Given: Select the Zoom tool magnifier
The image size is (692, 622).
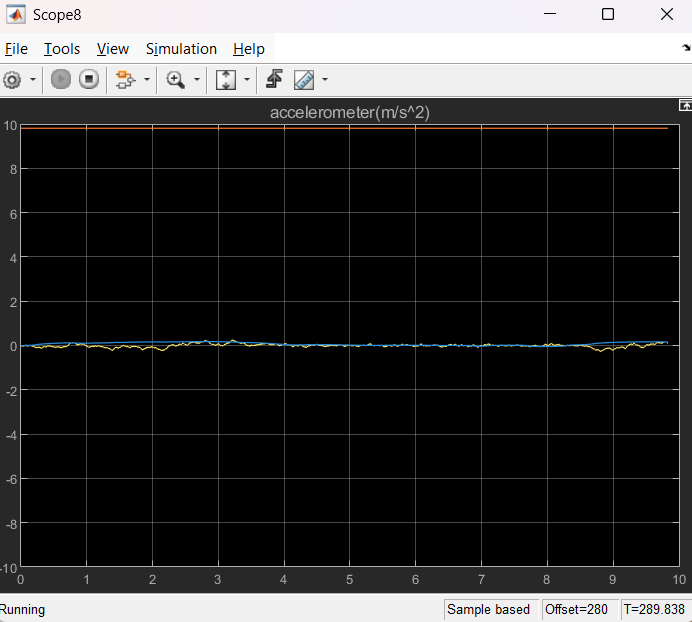Looking at the screenshot, I should (x=176, y=80).
